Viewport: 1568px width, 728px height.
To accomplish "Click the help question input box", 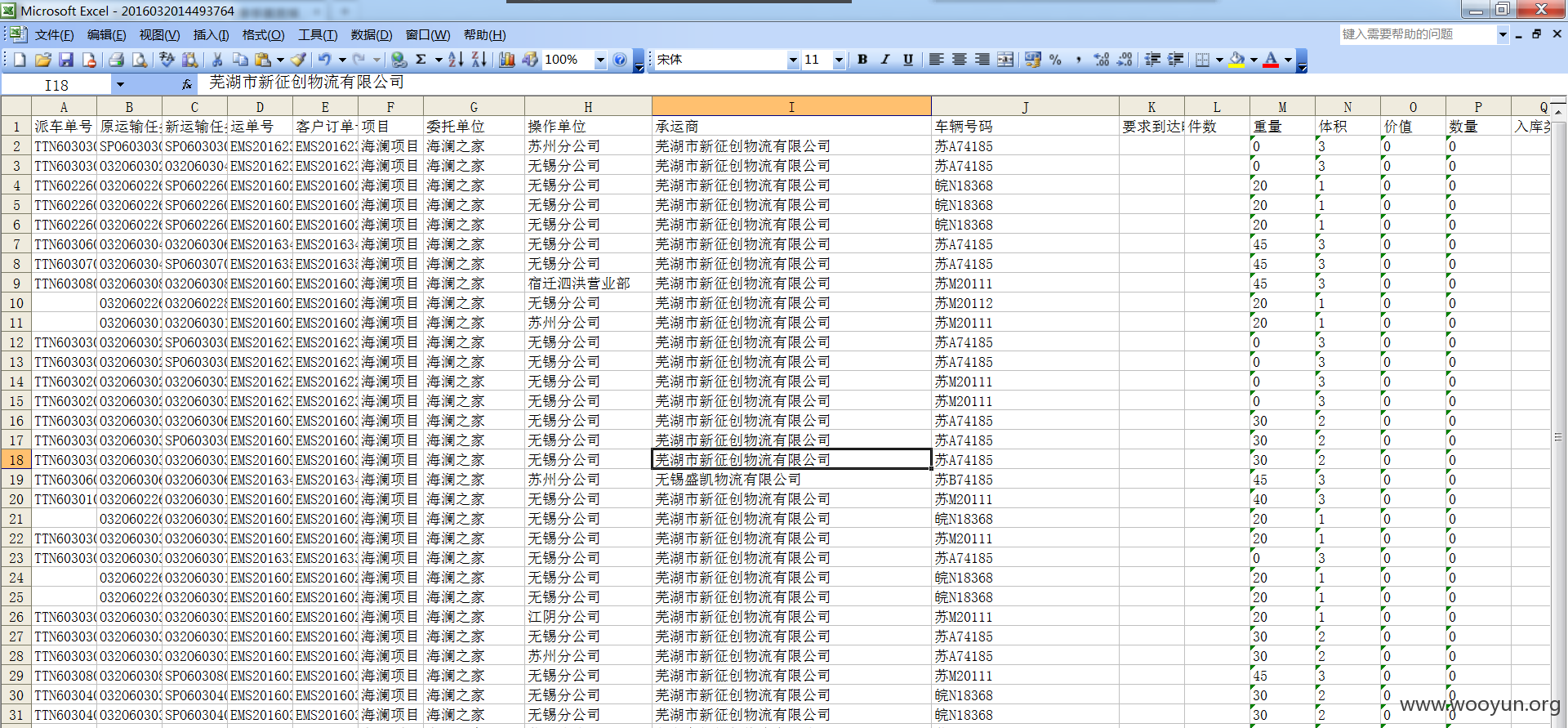I will 1418,34.
